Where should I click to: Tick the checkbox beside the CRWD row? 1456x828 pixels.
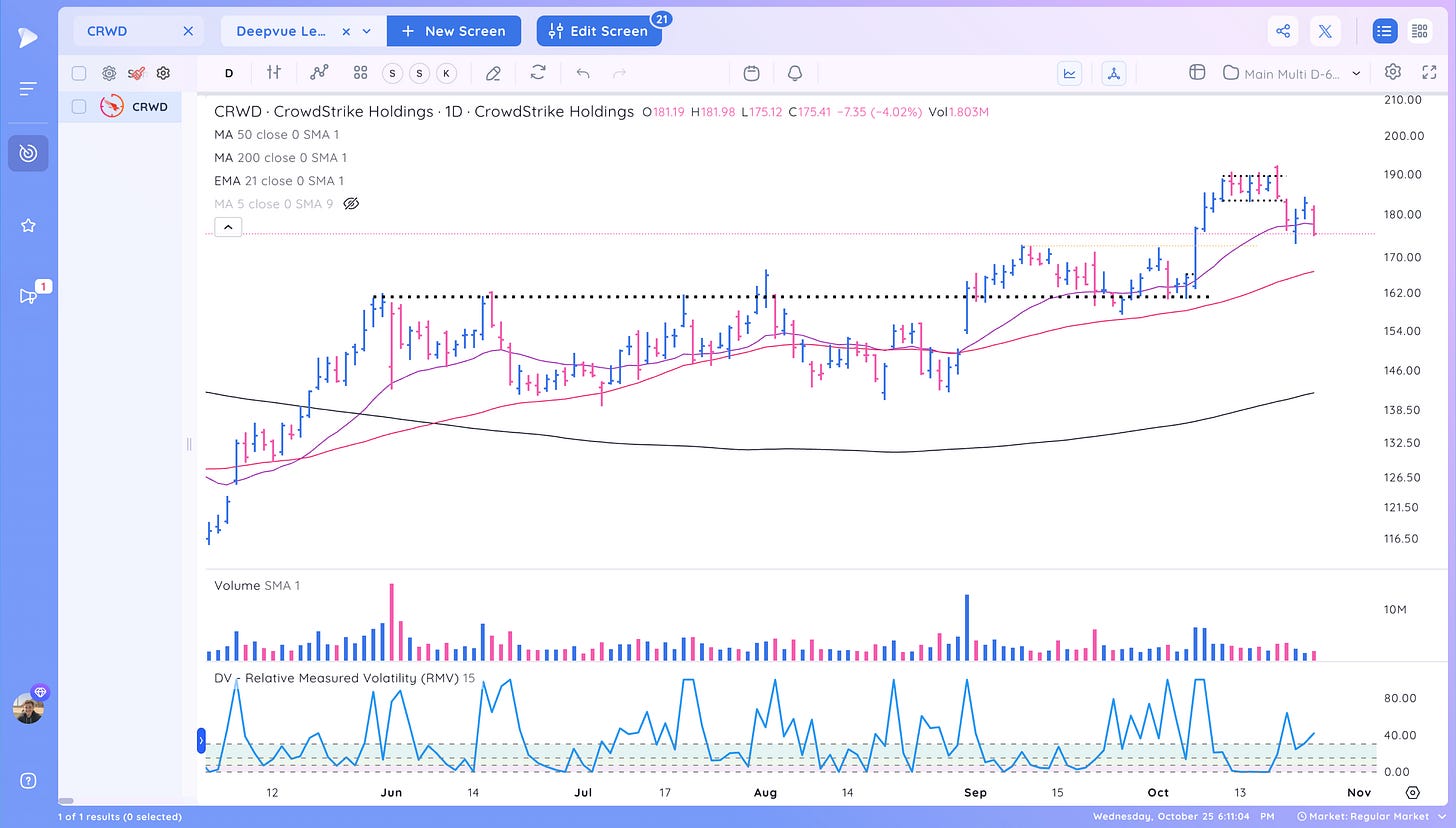click(79, 106)
